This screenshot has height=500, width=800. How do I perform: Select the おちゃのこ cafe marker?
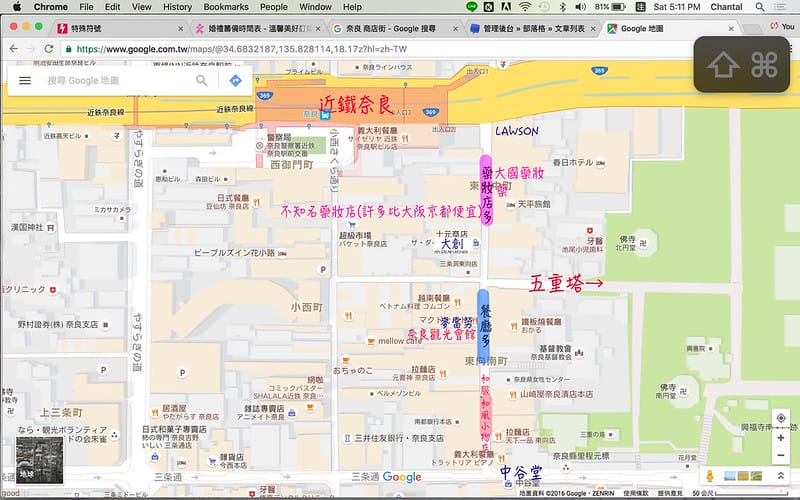coord(346,360)
